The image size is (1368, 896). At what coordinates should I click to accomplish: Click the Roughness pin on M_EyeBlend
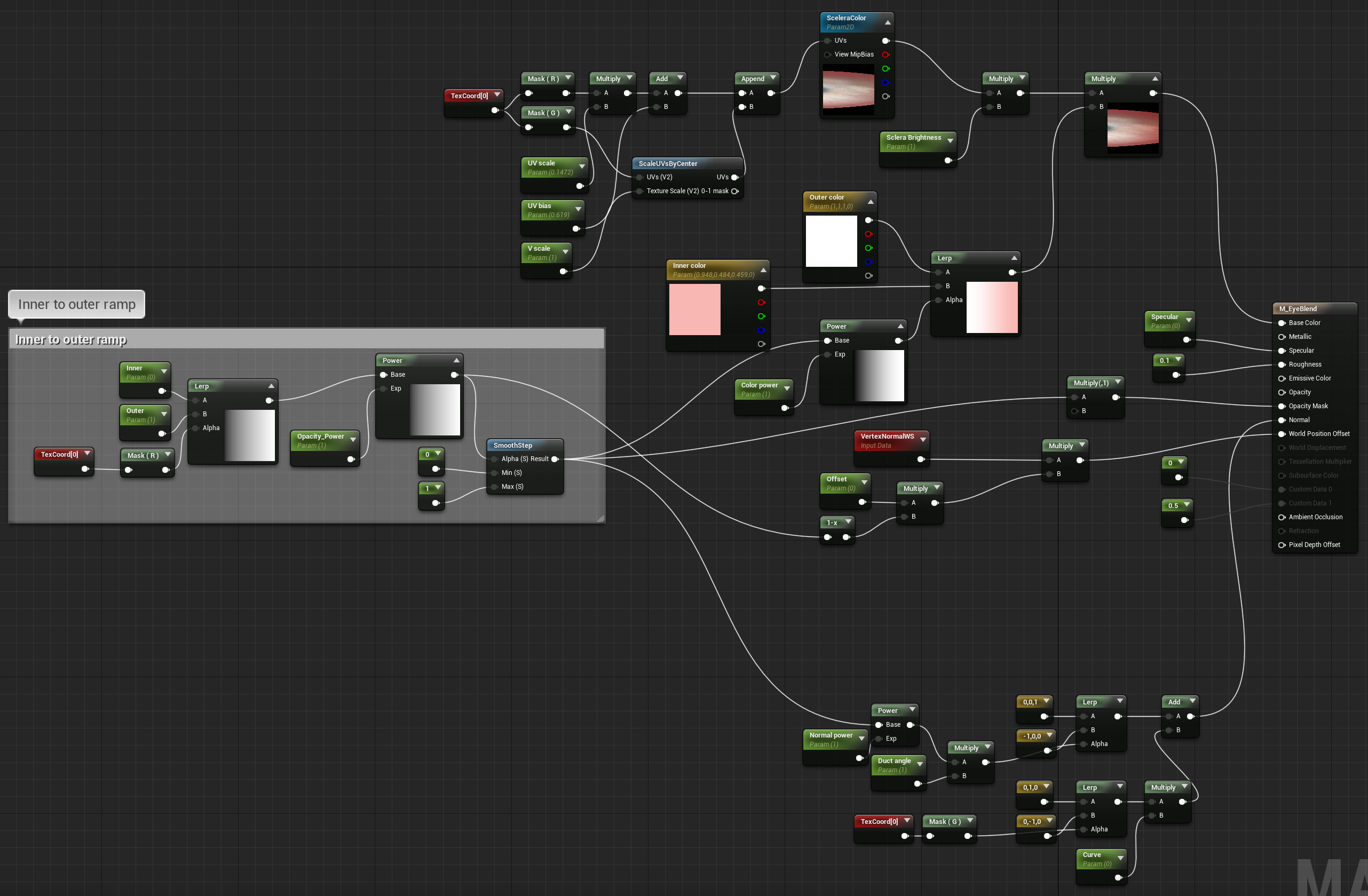(x=1281, y=364)
